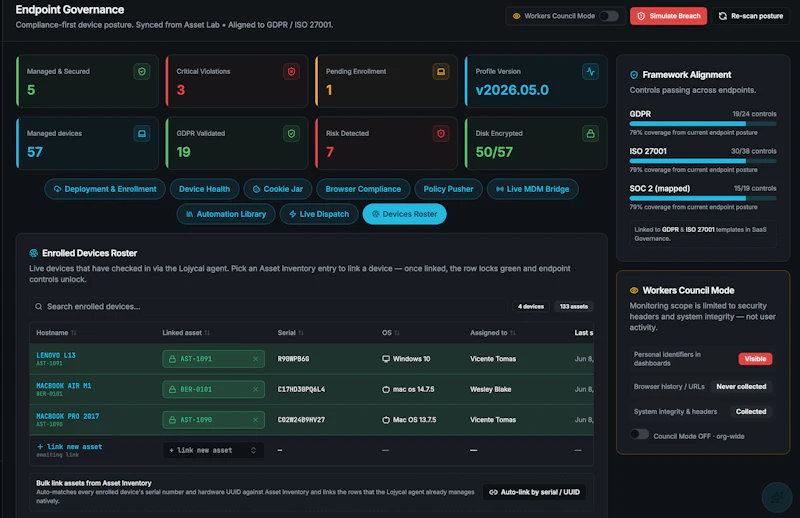
Task: Open the LENOVO L13 hostname link
Action: tap(56, 355)
